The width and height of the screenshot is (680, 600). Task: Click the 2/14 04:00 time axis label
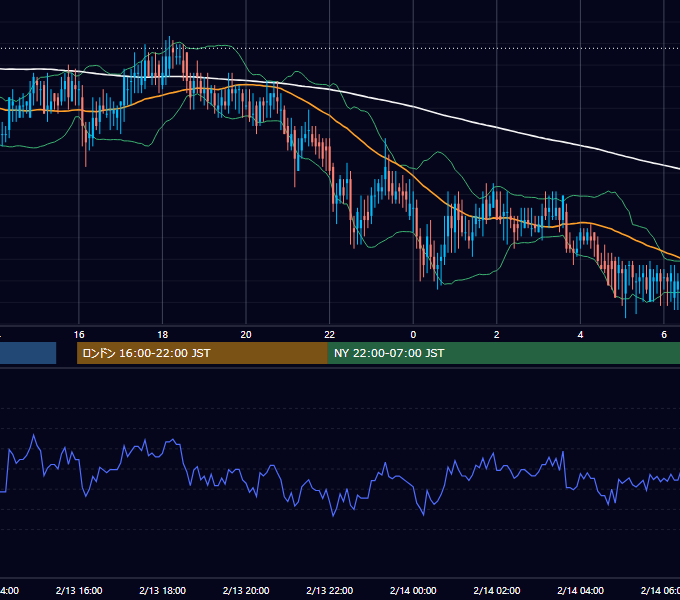click(580, 590)
